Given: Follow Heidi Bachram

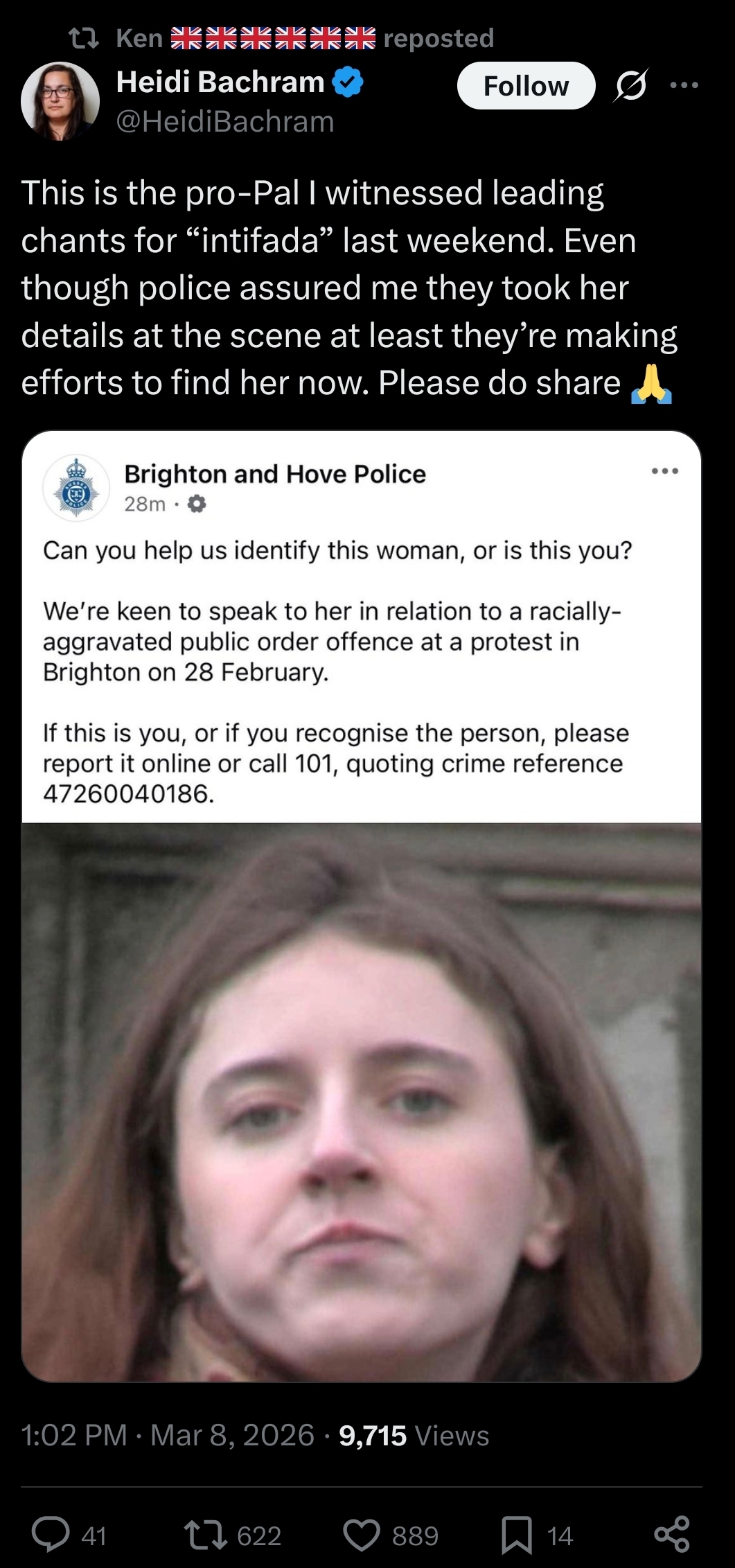Looking at the screenshot, I should [526, 86].
